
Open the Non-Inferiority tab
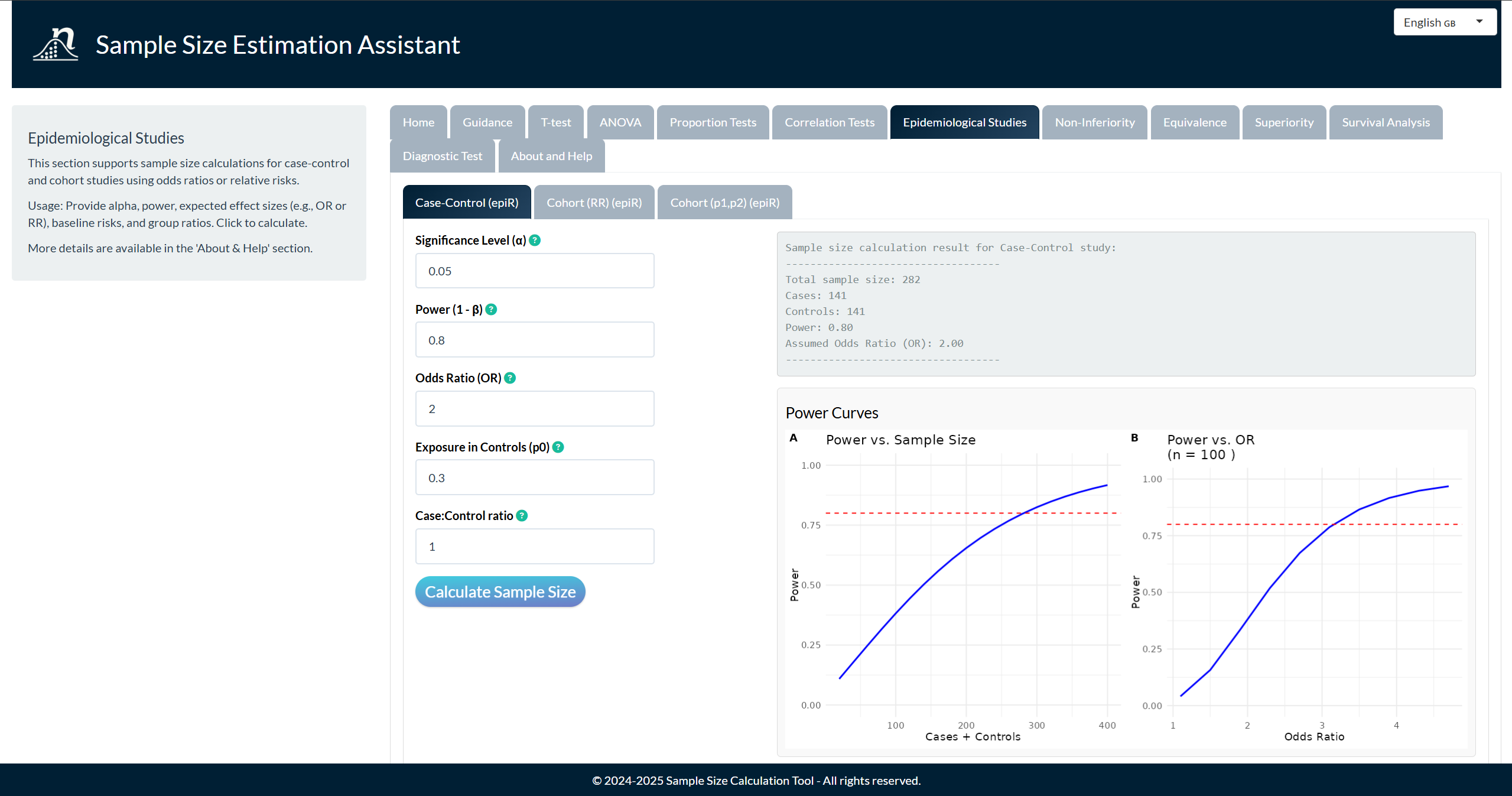coord(1094,122)
